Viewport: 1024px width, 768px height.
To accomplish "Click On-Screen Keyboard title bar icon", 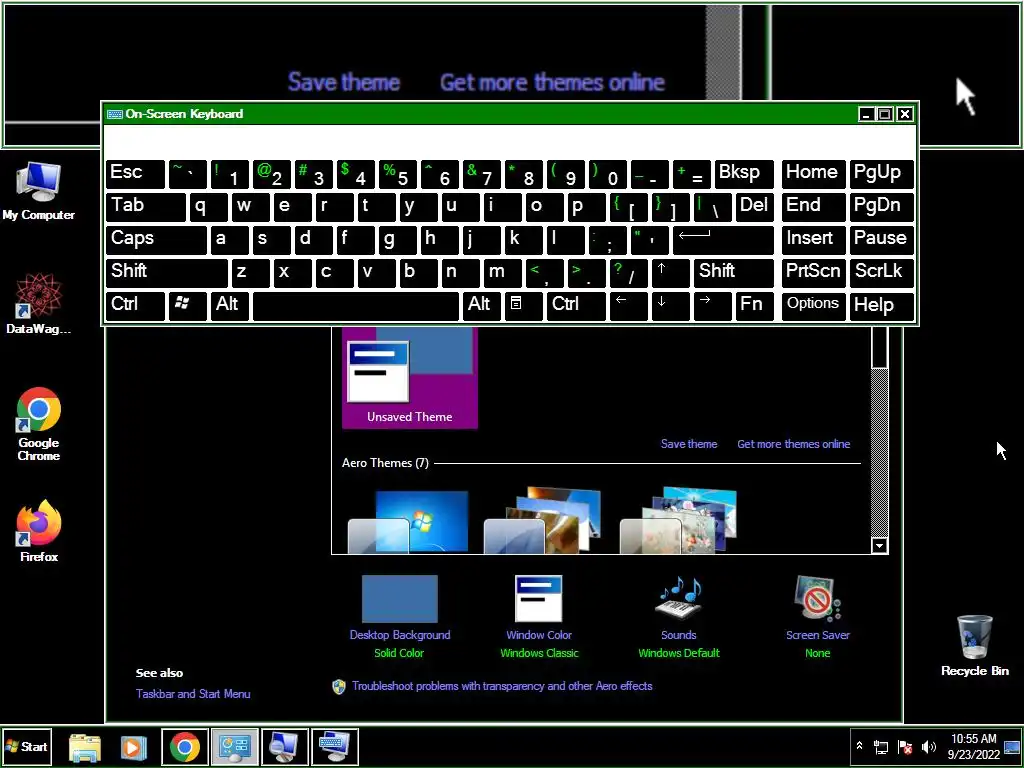I will pos(115,114).
